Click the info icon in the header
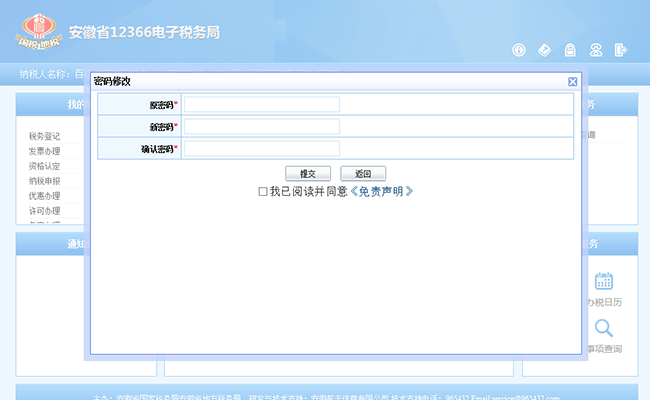Image resolution: width=650 pixels, height=400 pixels. pyautogui.click(x=519, y=50)
